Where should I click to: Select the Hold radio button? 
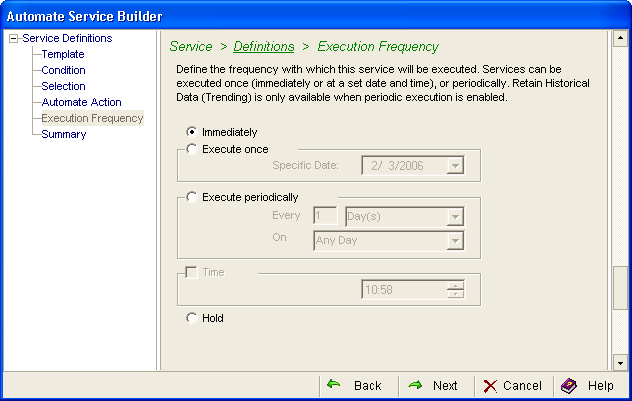pos(191,318)
